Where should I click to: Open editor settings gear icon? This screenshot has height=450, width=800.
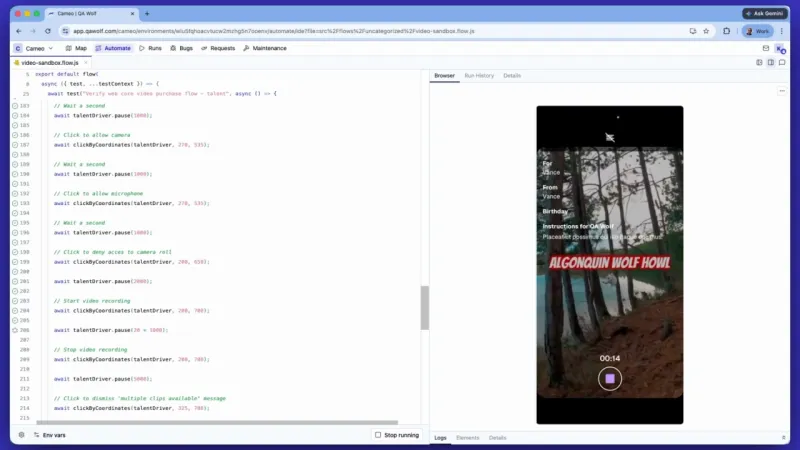coord(21,435)
